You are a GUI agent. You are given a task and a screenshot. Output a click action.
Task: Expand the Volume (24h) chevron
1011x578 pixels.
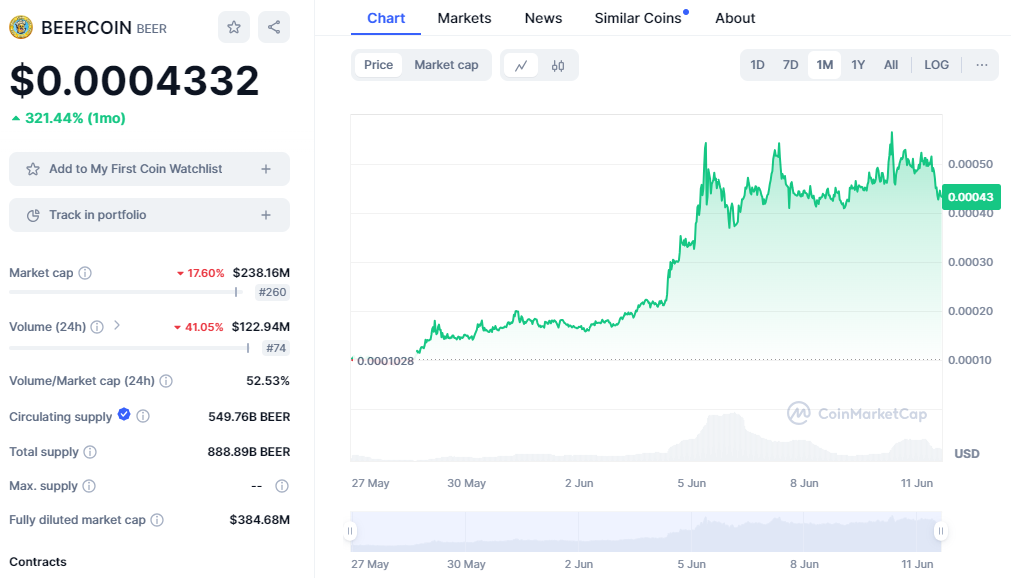click(x=117, y=325)
